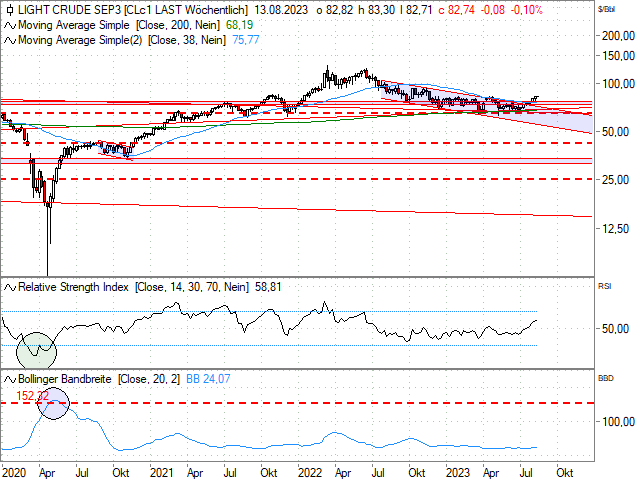Click the last Okt label on the time axis
Image resolution: width=640 pixels, height=480 pixels.
click(x=565, y=473)
